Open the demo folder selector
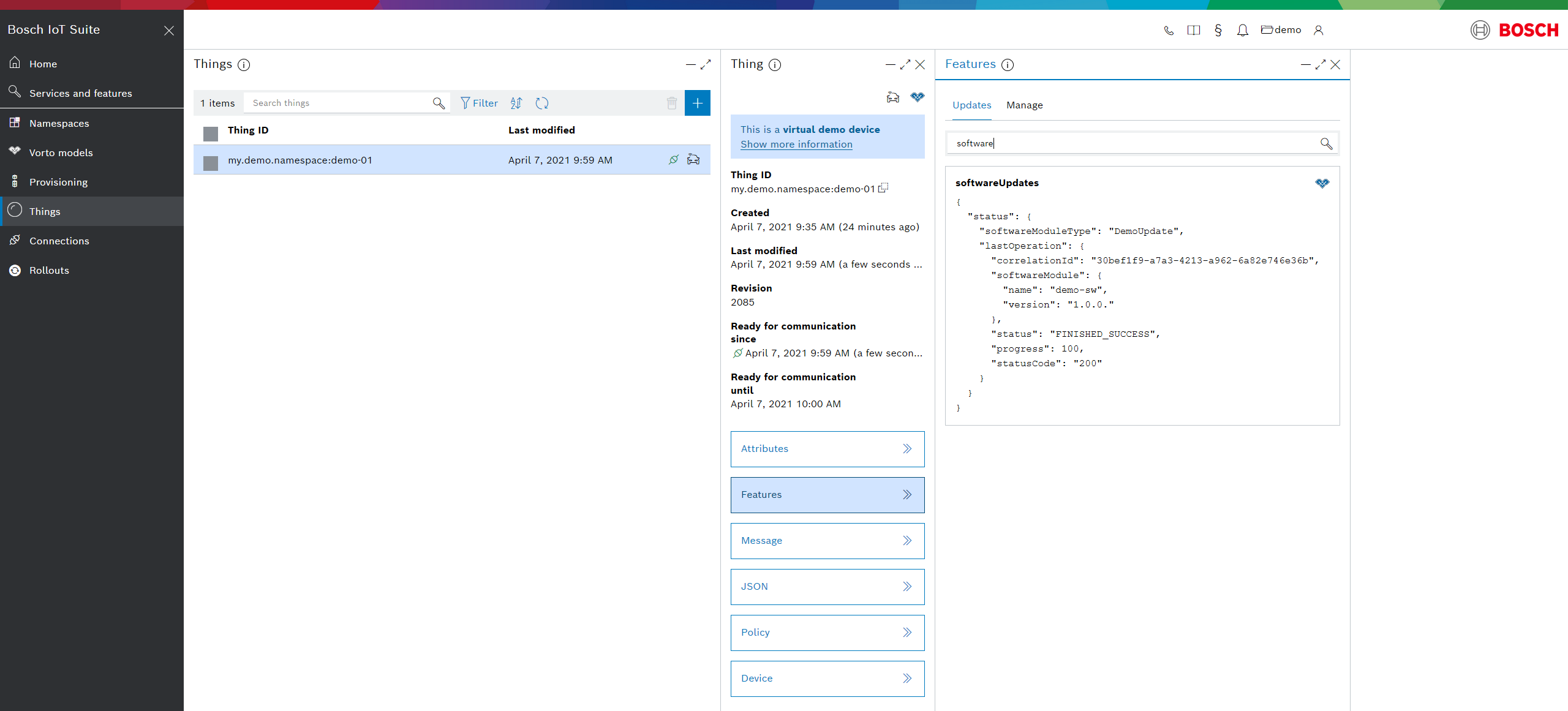 click(x=1281, y=29)
